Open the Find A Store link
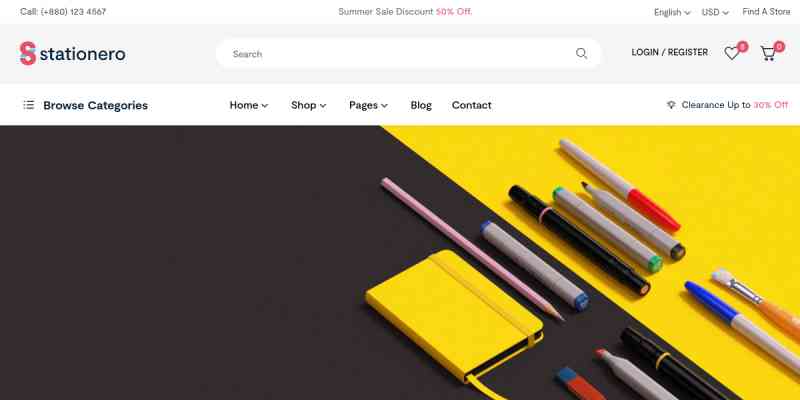The height and width of the screenshot is (400, 800). [x=766, y=11]
